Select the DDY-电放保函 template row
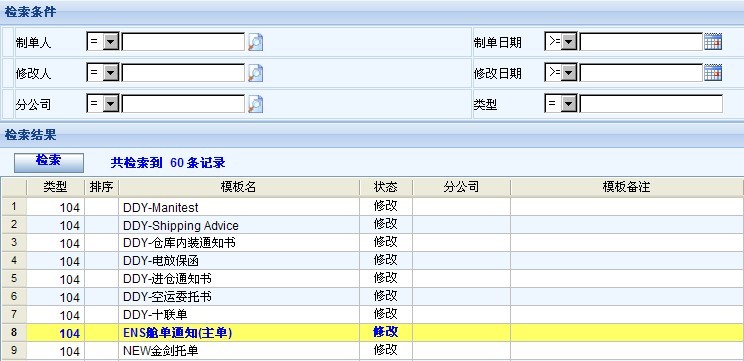This screenshot has height=361, width=744. [x=372, y=261]
